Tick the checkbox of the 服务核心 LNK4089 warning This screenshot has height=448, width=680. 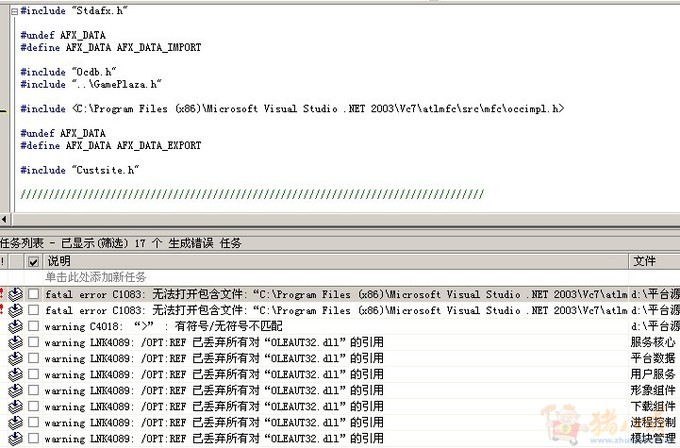click(33, 342)
